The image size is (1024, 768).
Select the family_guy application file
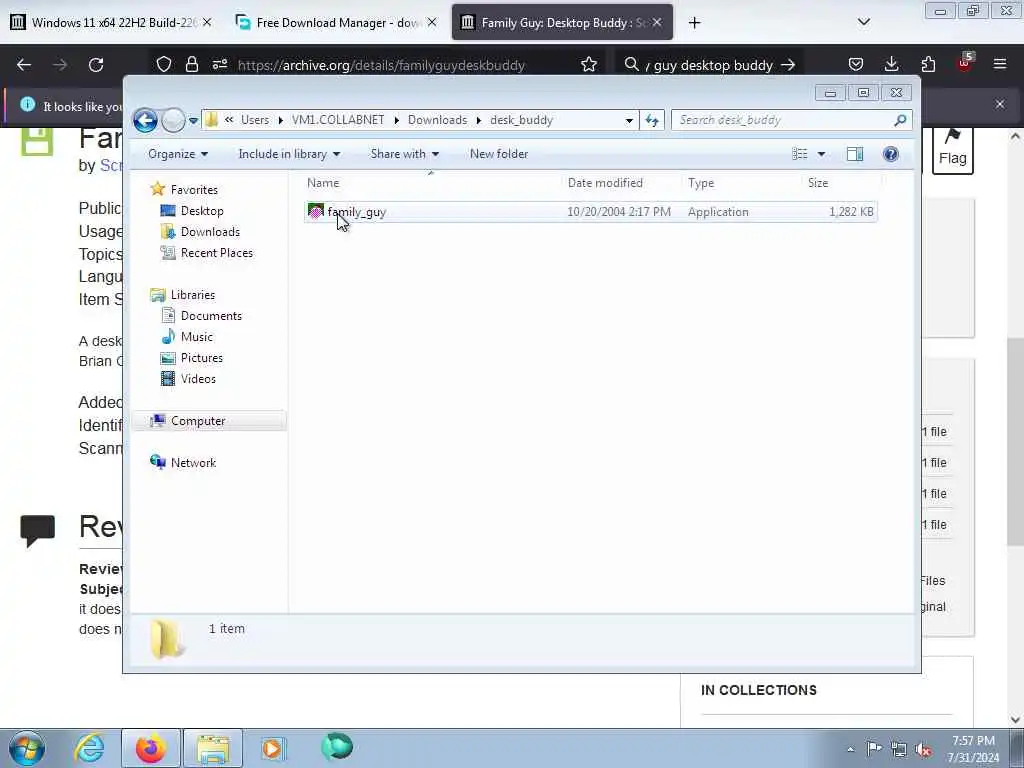(590, 212)
